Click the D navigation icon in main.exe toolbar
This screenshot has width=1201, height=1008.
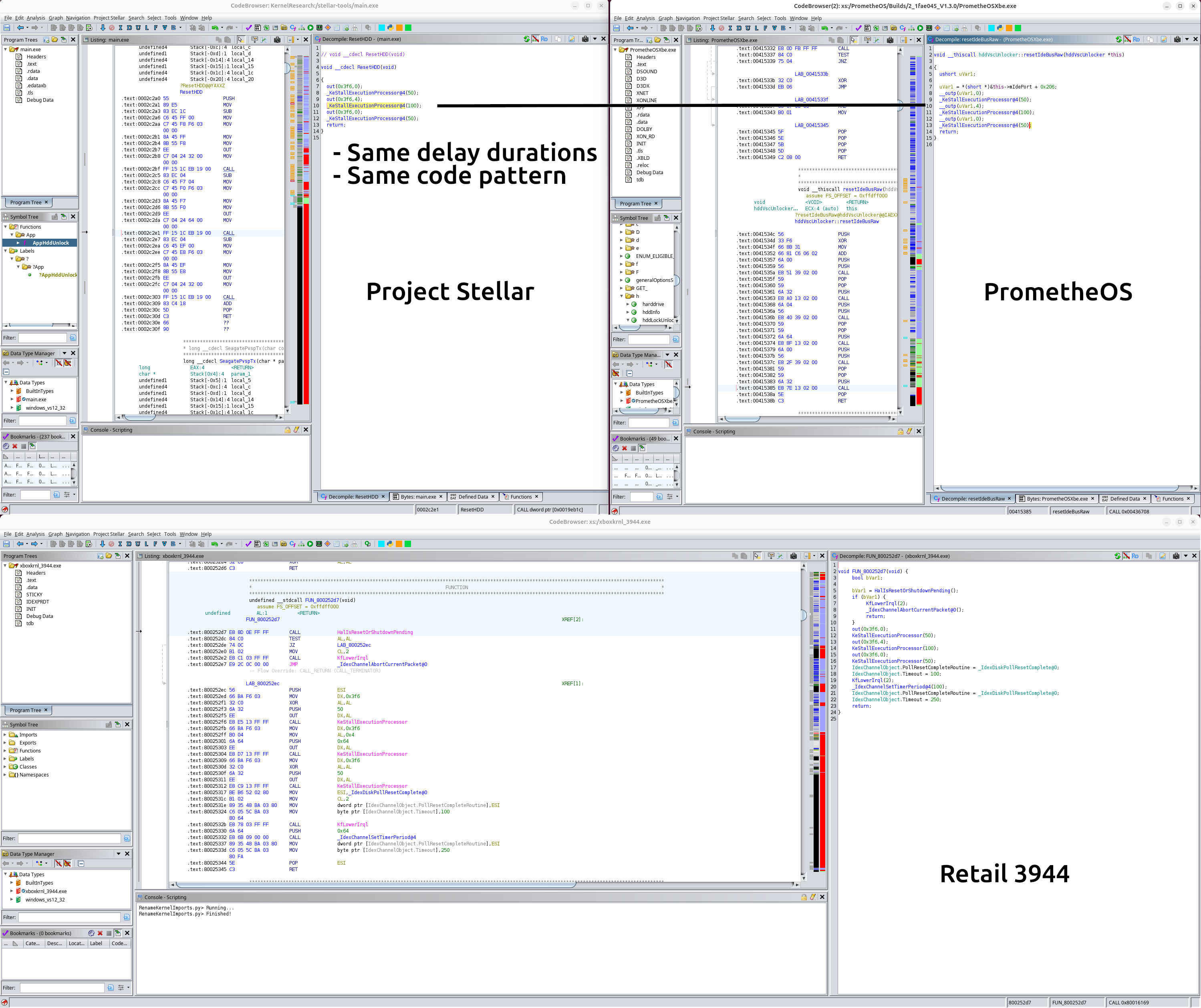[129, 28]
